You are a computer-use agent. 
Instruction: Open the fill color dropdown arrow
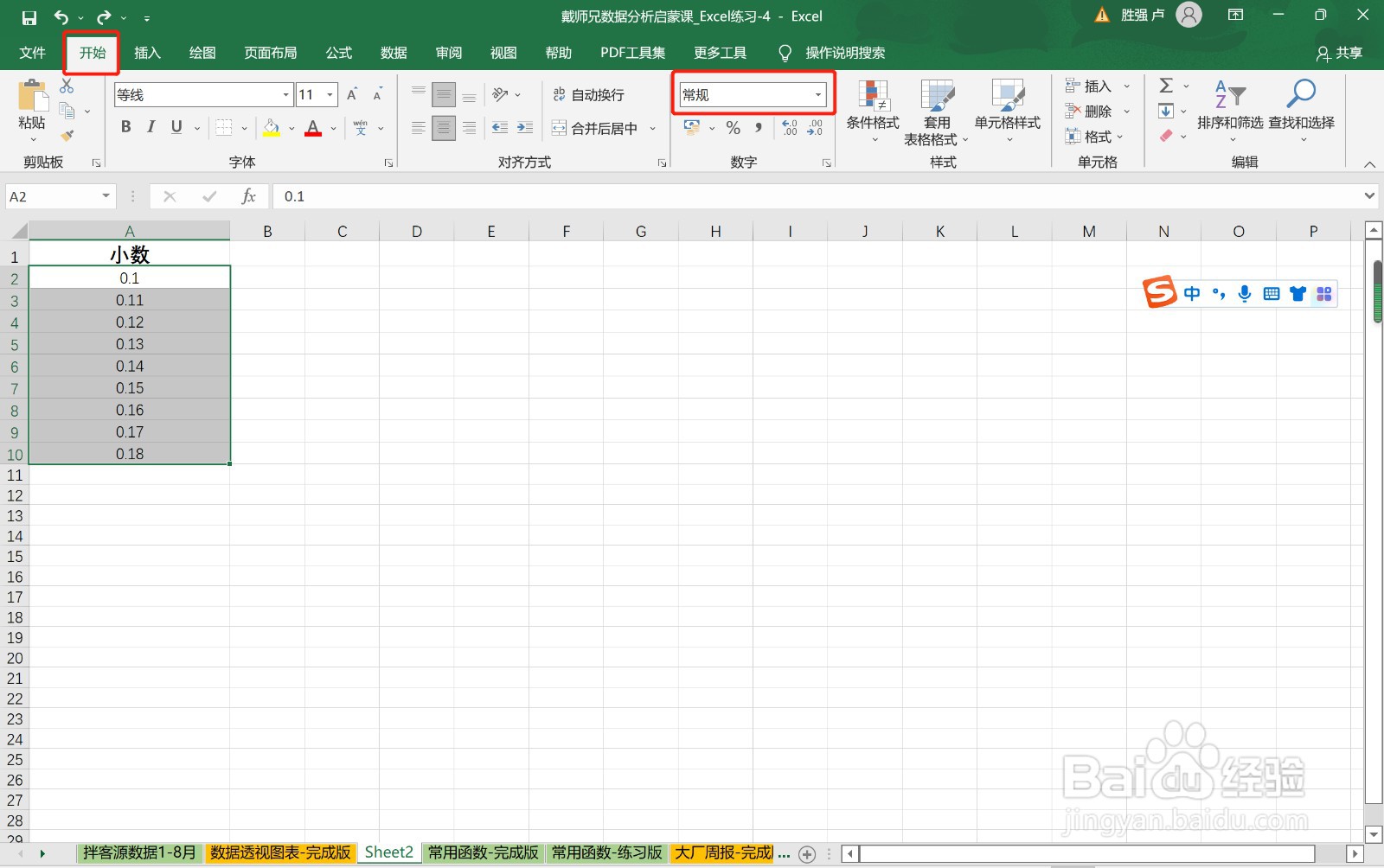(x=290, y=128)
